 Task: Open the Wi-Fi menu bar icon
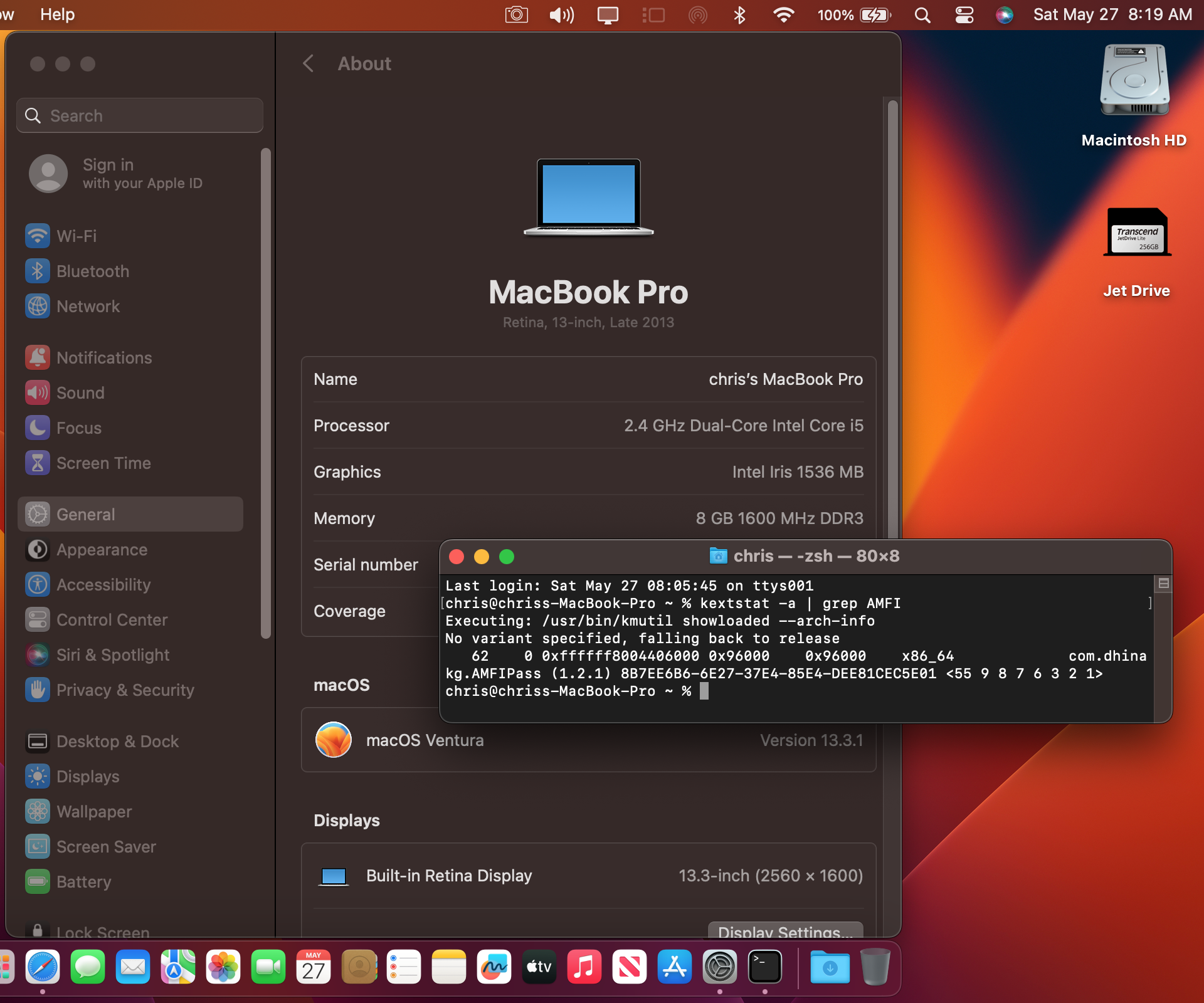coord(783,14)
